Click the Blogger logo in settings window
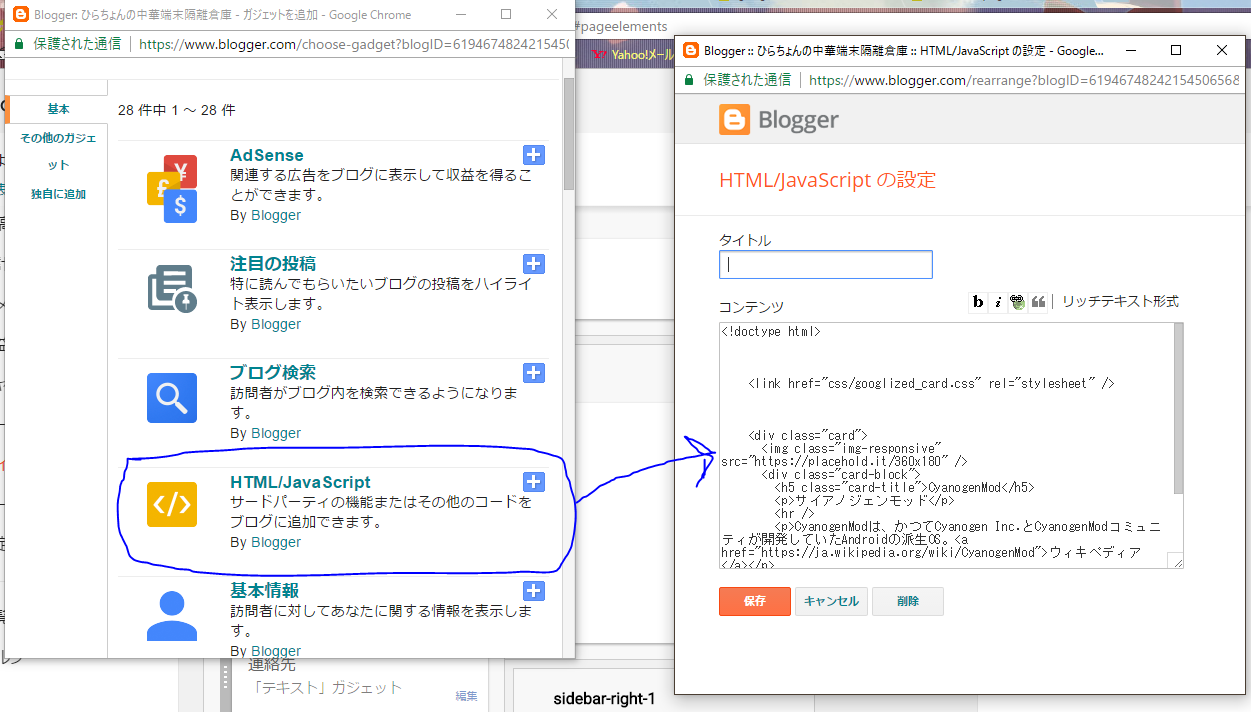 coord(779,120)
